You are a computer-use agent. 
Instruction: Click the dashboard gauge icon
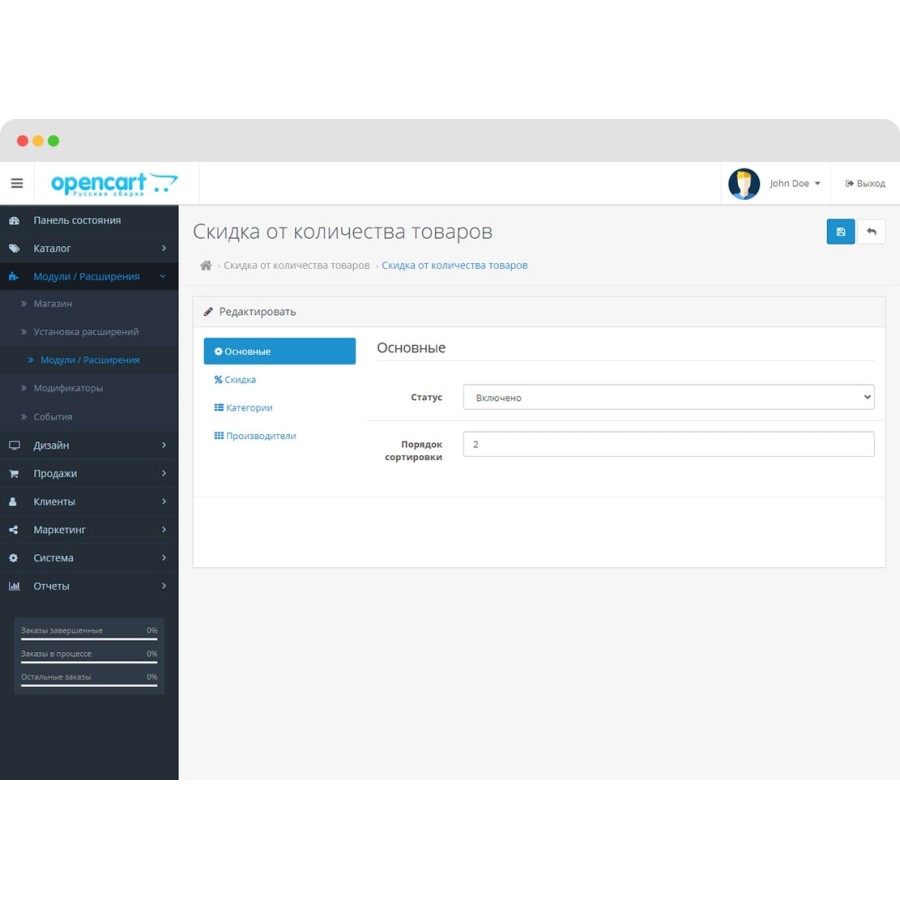(14, 220)
